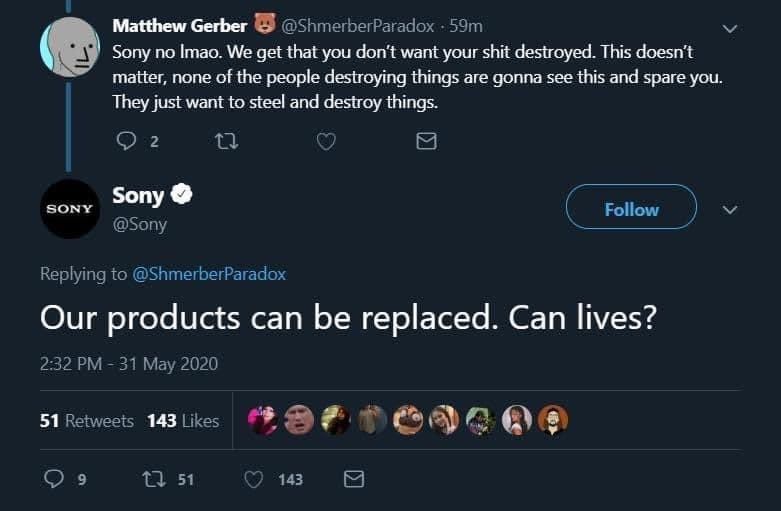
Task: Open @ShmerberParadox replying-to link
Action: (209, 274)
